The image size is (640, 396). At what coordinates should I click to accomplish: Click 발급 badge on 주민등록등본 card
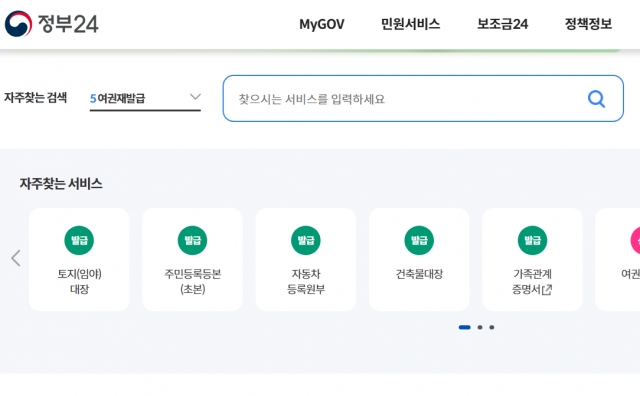click(x=193, y=240)
